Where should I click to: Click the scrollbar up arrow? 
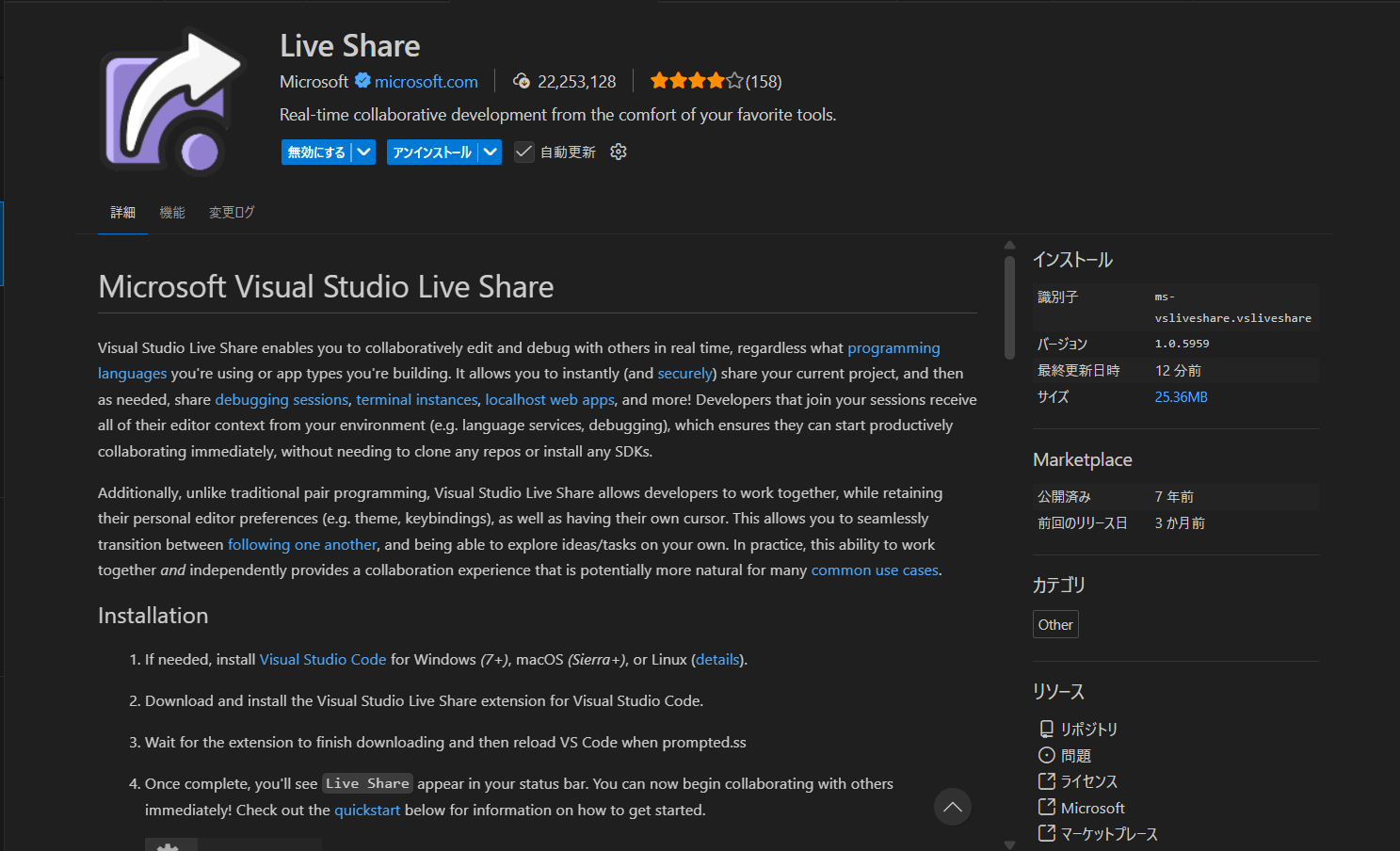coord(1009,245)
